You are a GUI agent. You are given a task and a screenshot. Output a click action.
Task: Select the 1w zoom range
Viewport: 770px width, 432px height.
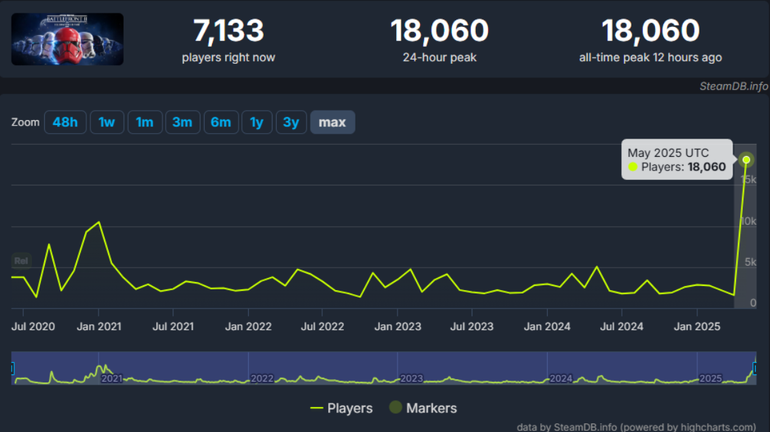click(107, 122)
